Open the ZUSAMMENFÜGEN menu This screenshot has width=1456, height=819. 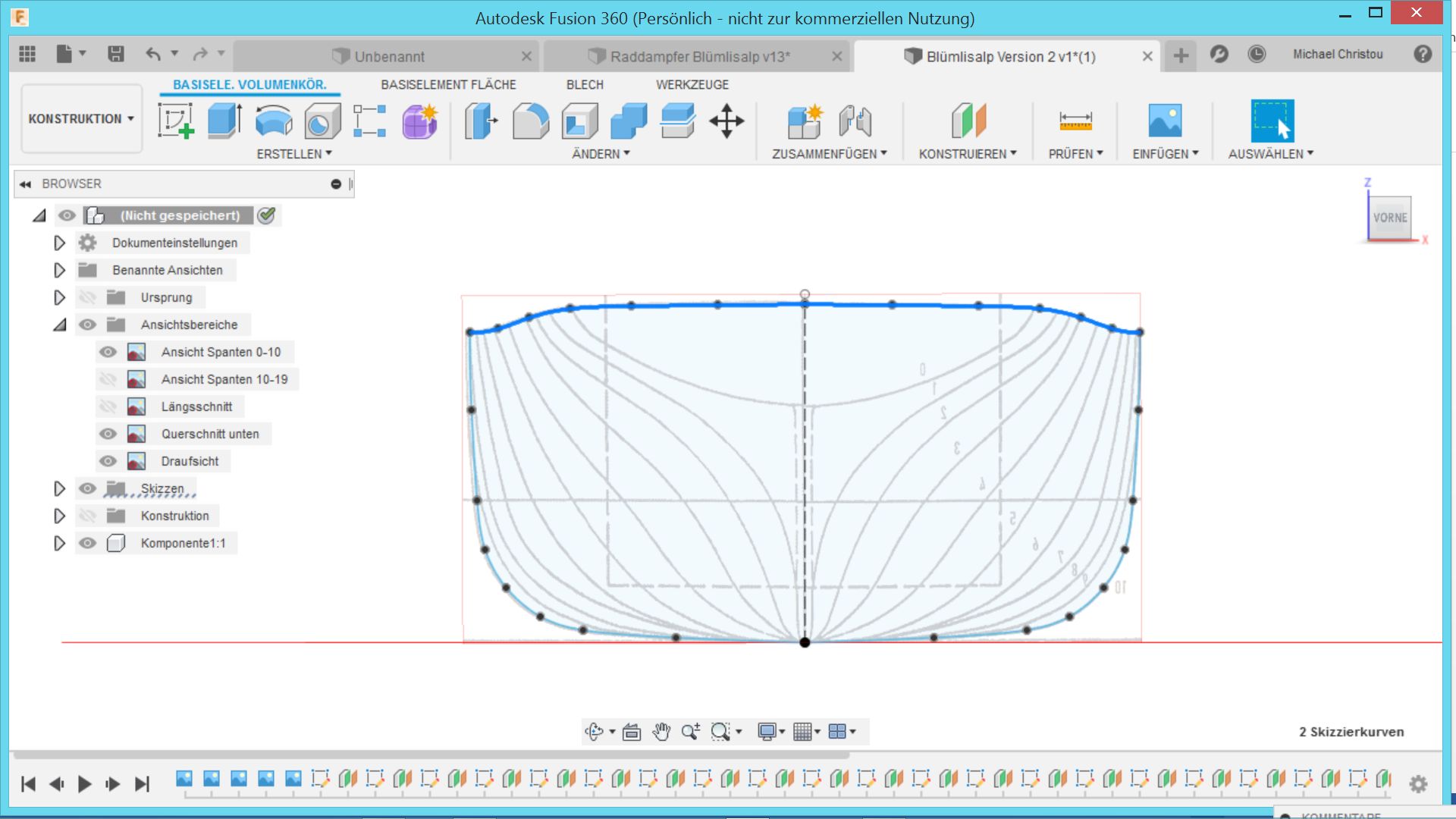click(x=829, y=153)
